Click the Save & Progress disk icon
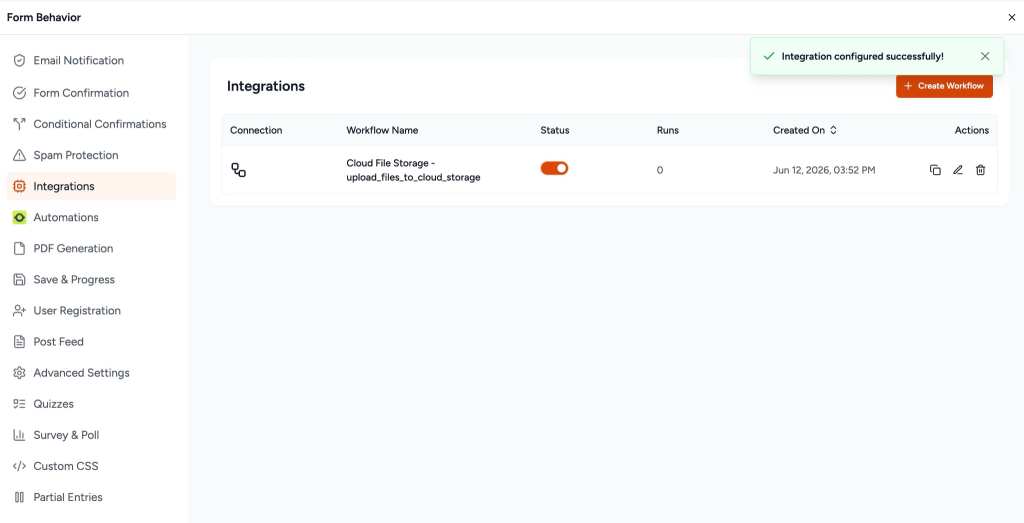This screenshot has height=523, width=1024. pos(20,279)
